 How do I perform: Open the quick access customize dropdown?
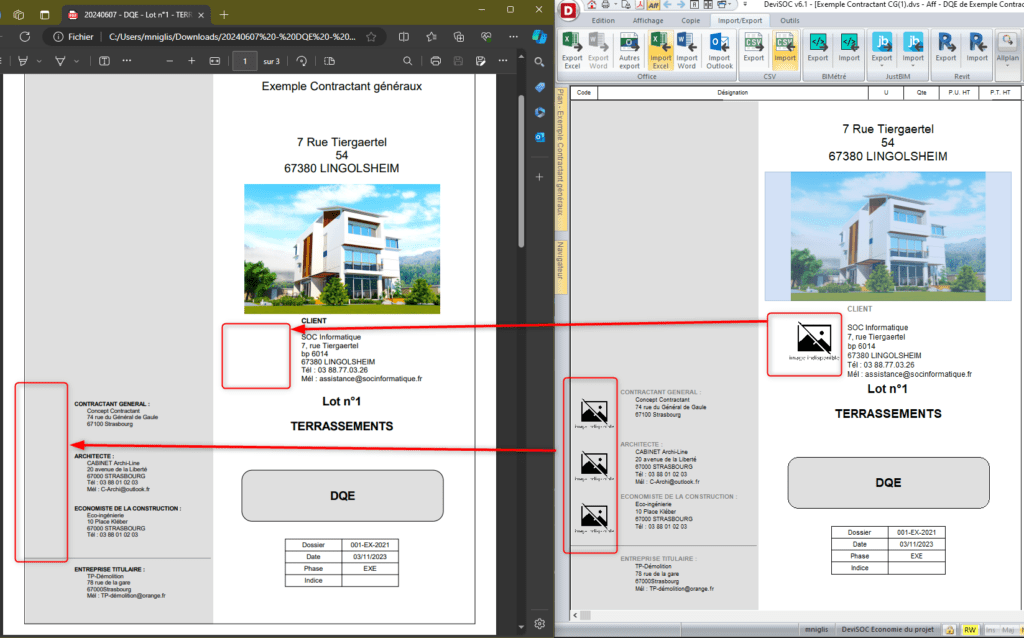pyautogui.click(x=745, y=5)
